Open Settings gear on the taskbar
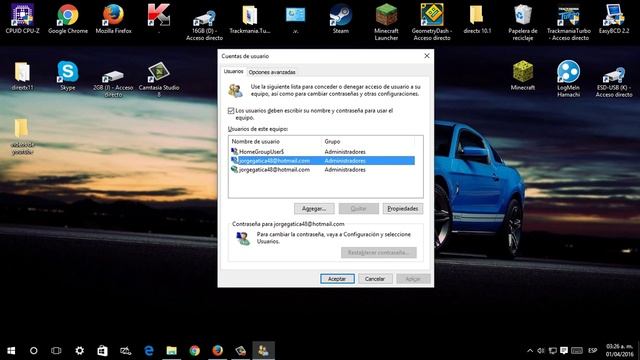This screenshot has height=360, width=640. pos(80,350)
